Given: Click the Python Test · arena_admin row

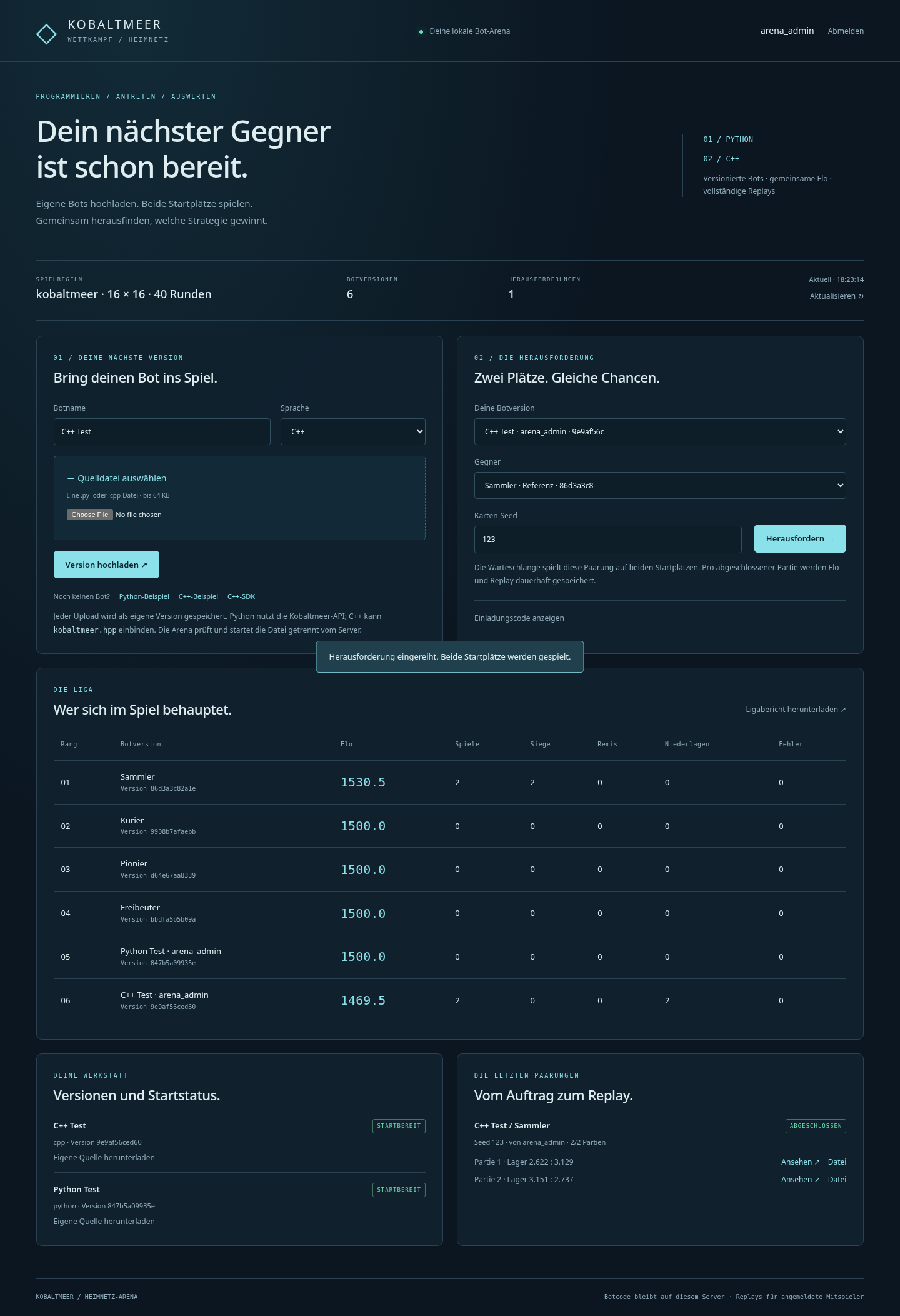Looking at the screenshot, I should tap(450, 957).
